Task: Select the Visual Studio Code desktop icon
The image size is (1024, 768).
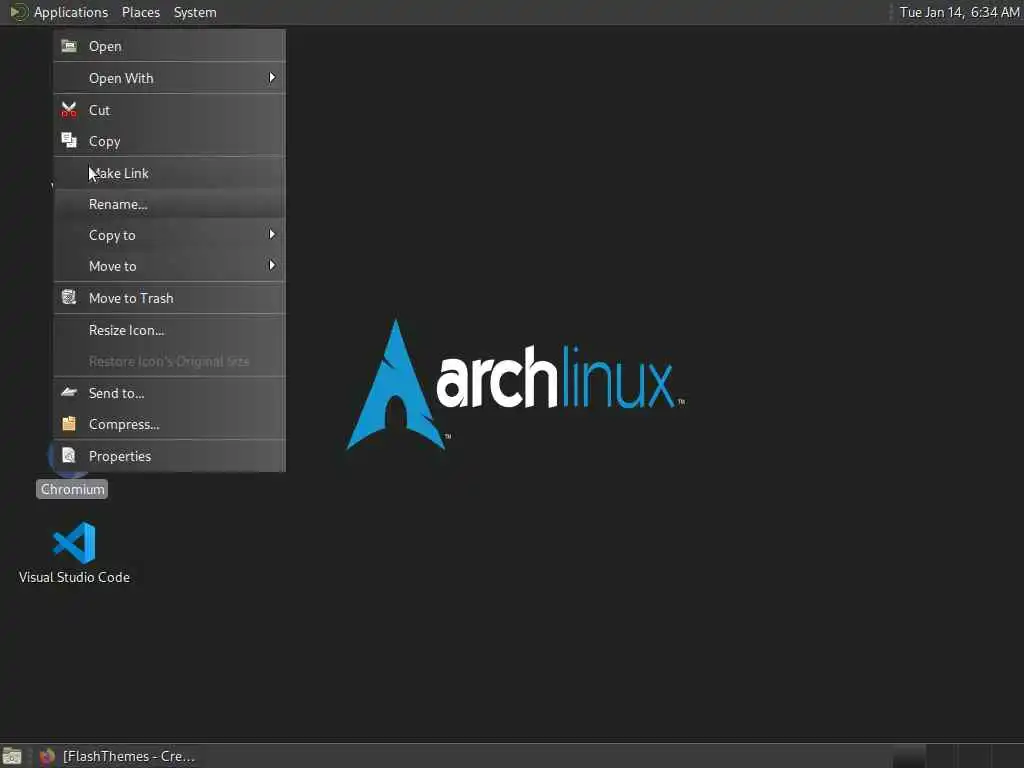Action: 74,543
